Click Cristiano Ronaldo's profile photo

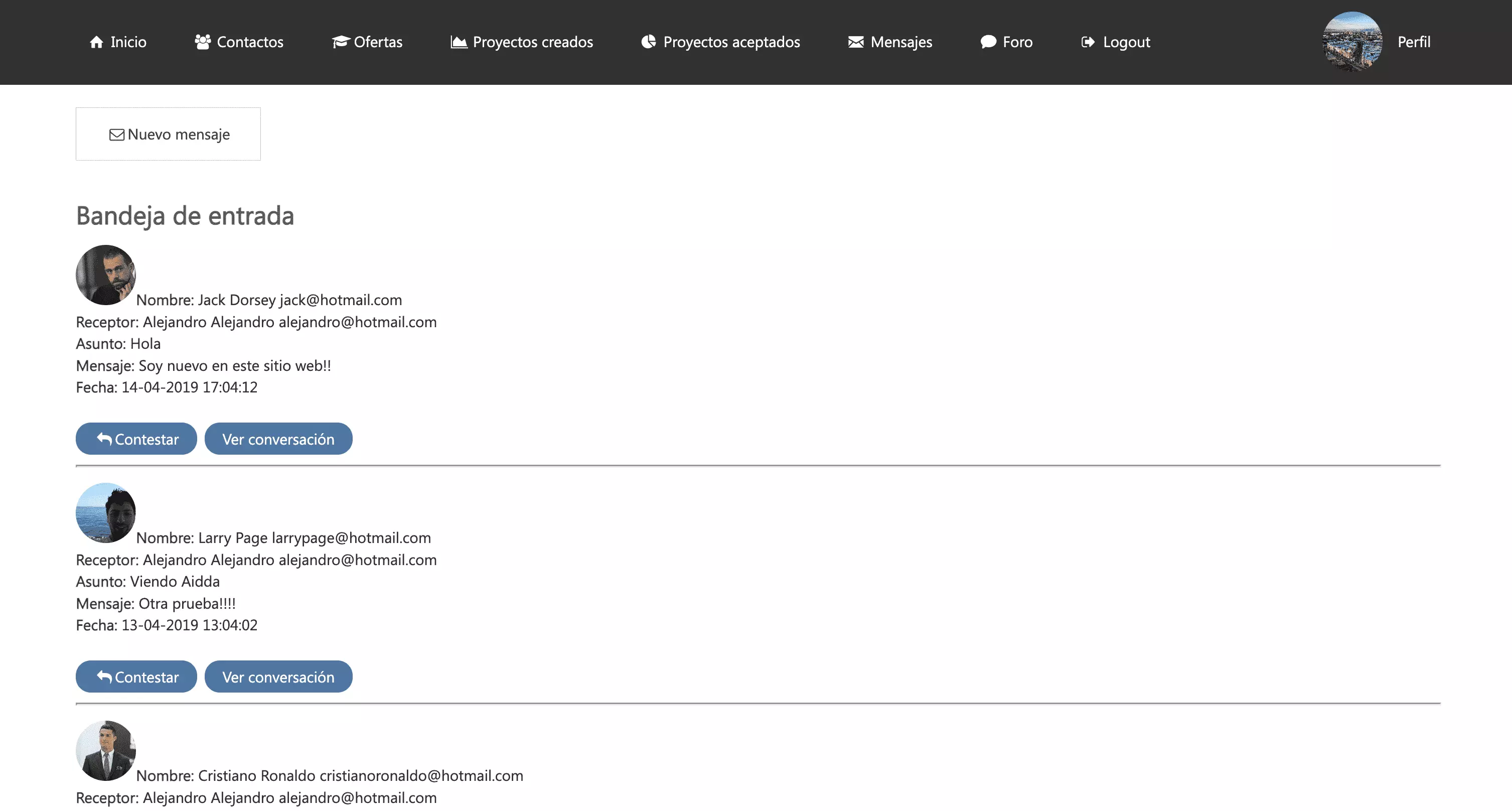click(x=106, y=750)
